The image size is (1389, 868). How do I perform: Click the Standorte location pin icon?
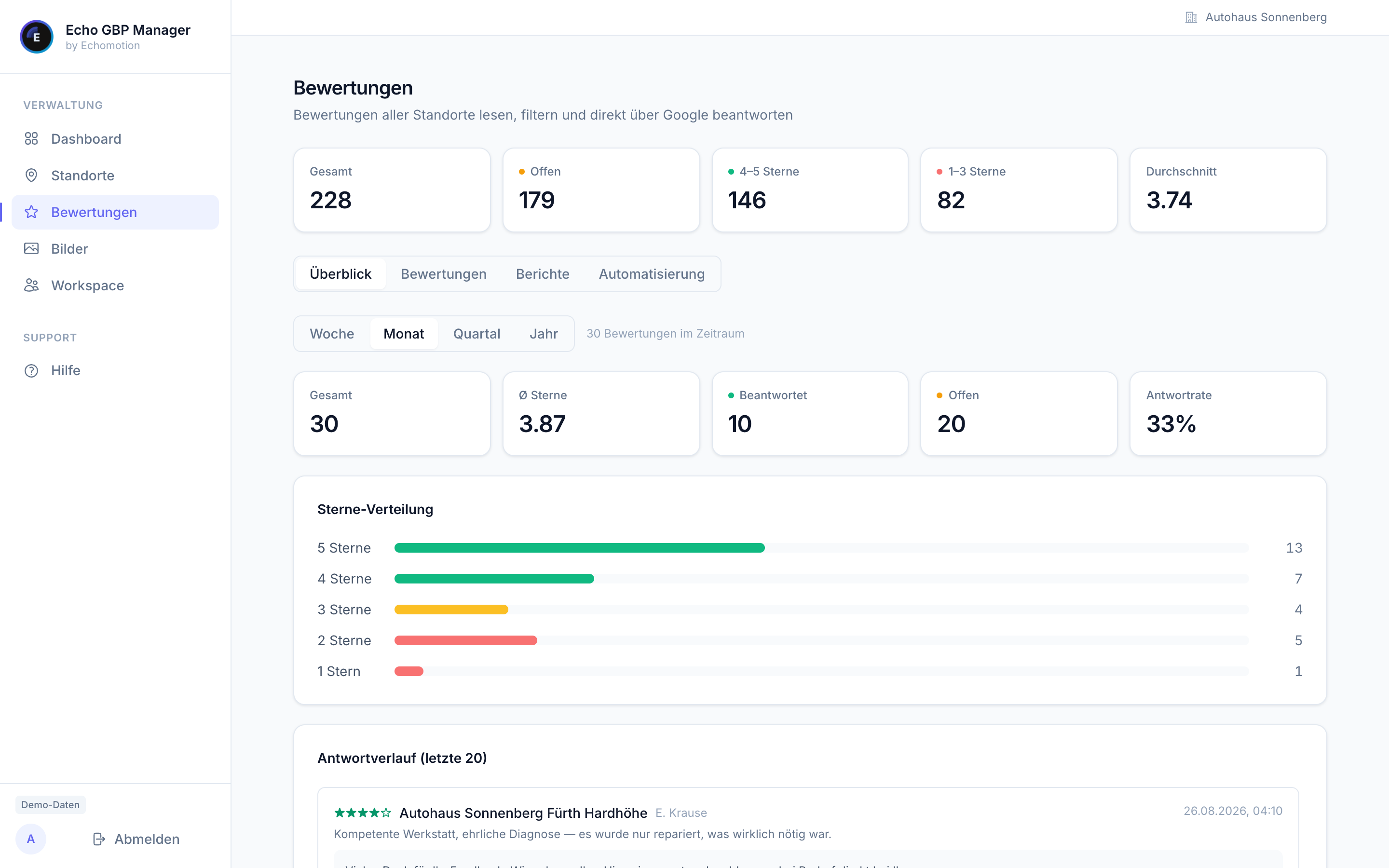(31, 176)
